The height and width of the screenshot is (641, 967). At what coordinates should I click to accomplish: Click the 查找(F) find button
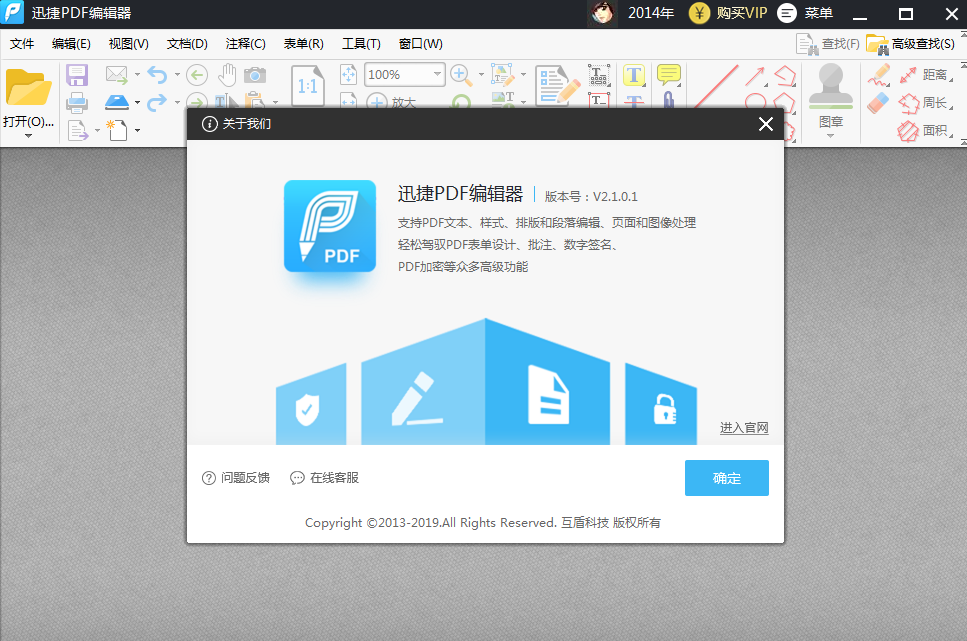828,44
